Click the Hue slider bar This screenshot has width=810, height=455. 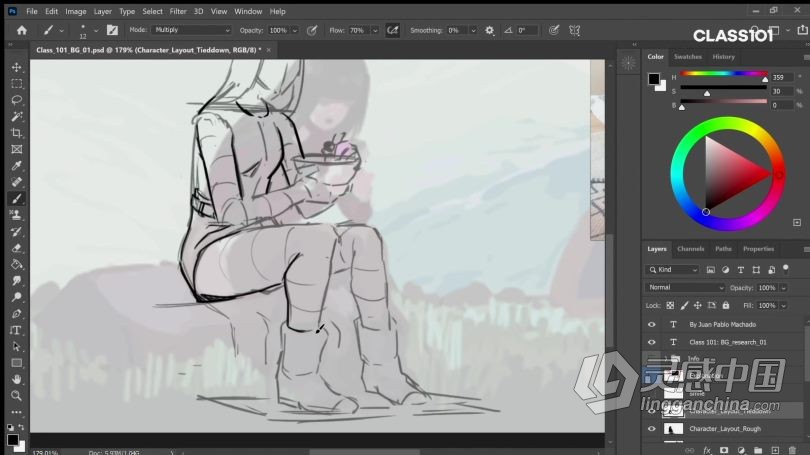[724, 74]
